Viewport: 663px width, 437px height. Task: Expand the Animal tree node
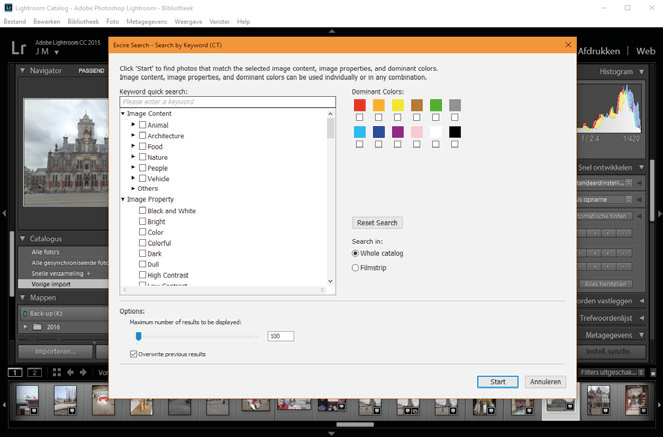pos(133,125)
